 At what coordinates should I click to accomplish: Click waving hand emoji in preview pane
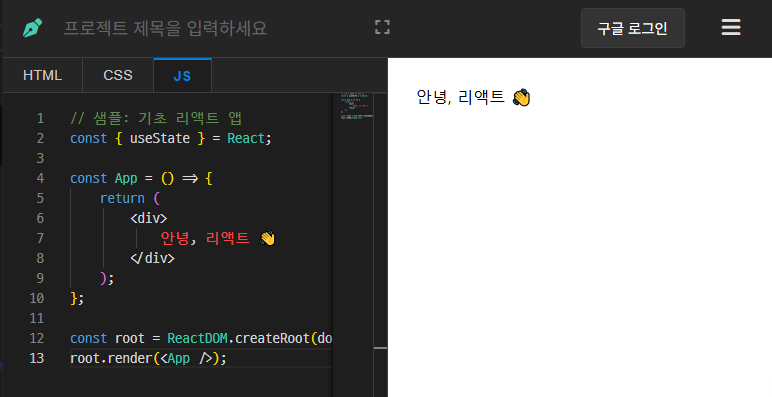tap(521, 97)
